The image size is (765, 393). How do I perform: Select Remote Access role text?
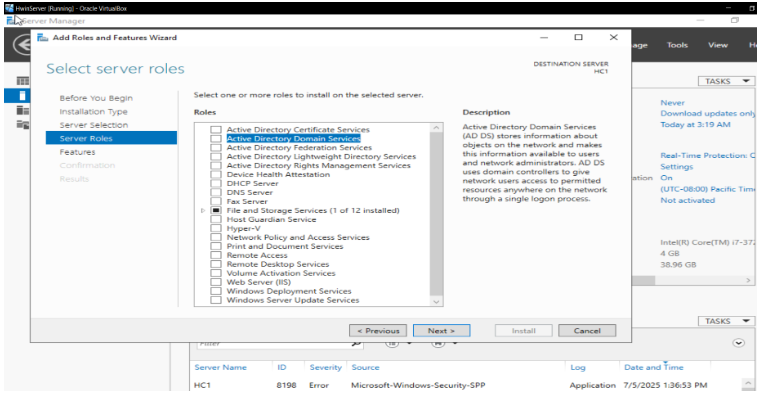(257, 255)
